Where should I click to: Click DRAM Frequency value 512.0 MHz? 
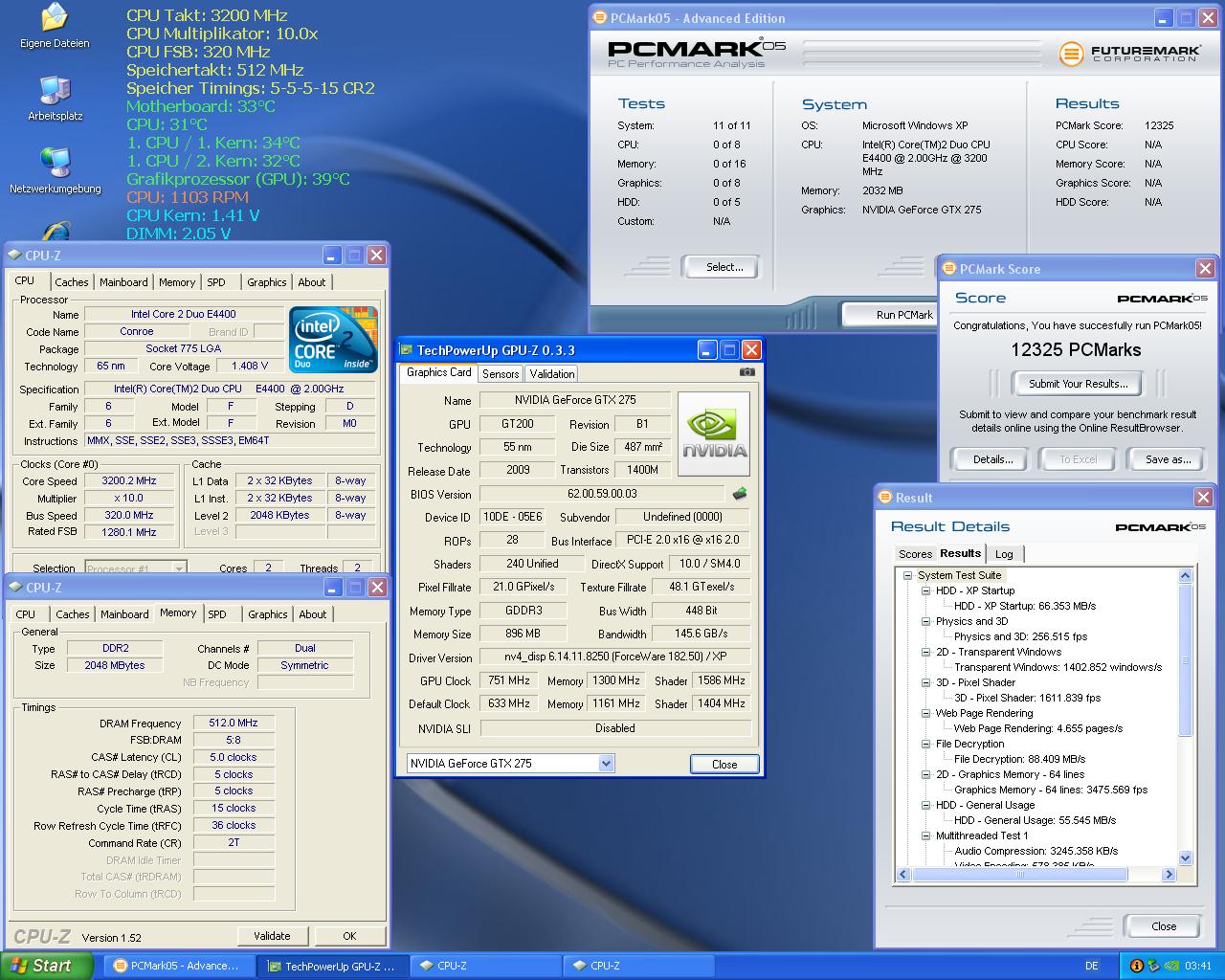(x=234, y=723)
